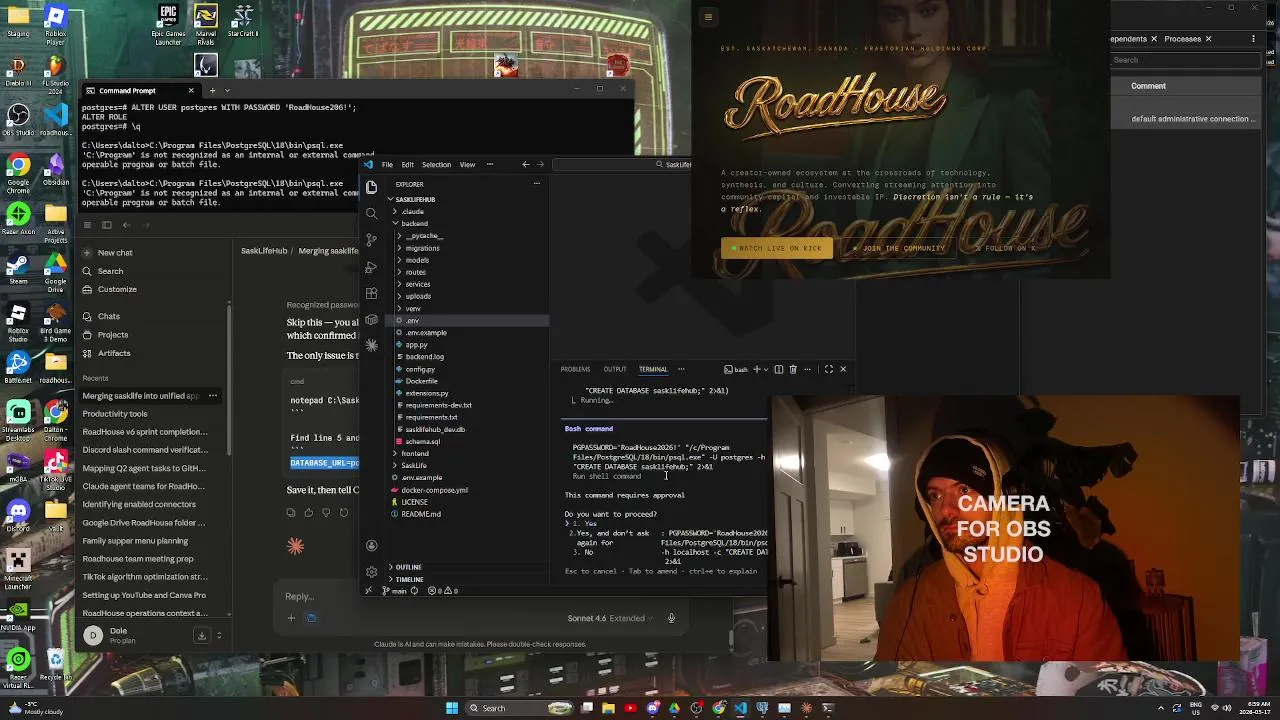
Task: Split the terminal with split icon
Action: pos(779,369)
